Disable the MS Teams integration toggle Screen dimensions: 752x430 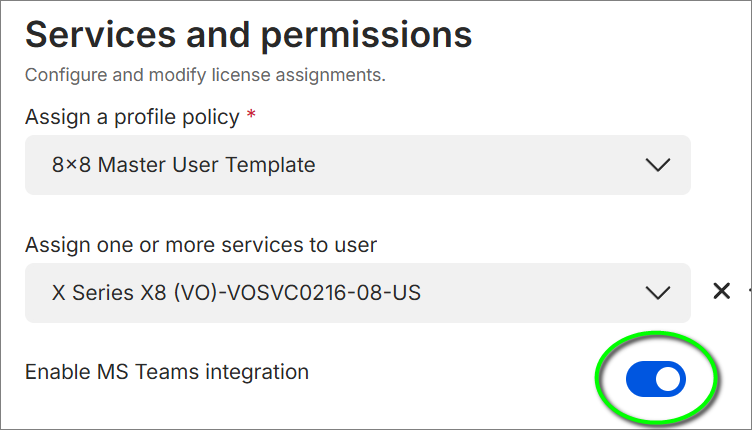tap(656, 379)
